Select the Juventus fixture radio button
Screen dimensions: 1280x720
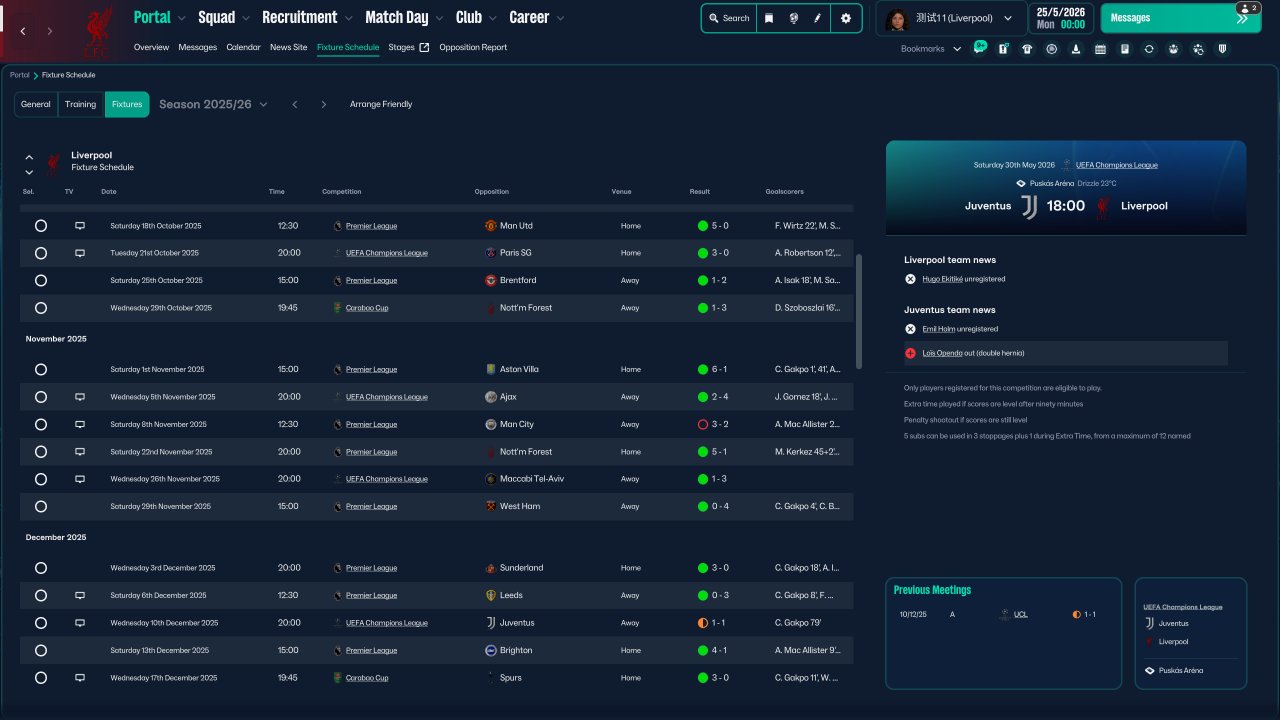(x=41, y=623)
